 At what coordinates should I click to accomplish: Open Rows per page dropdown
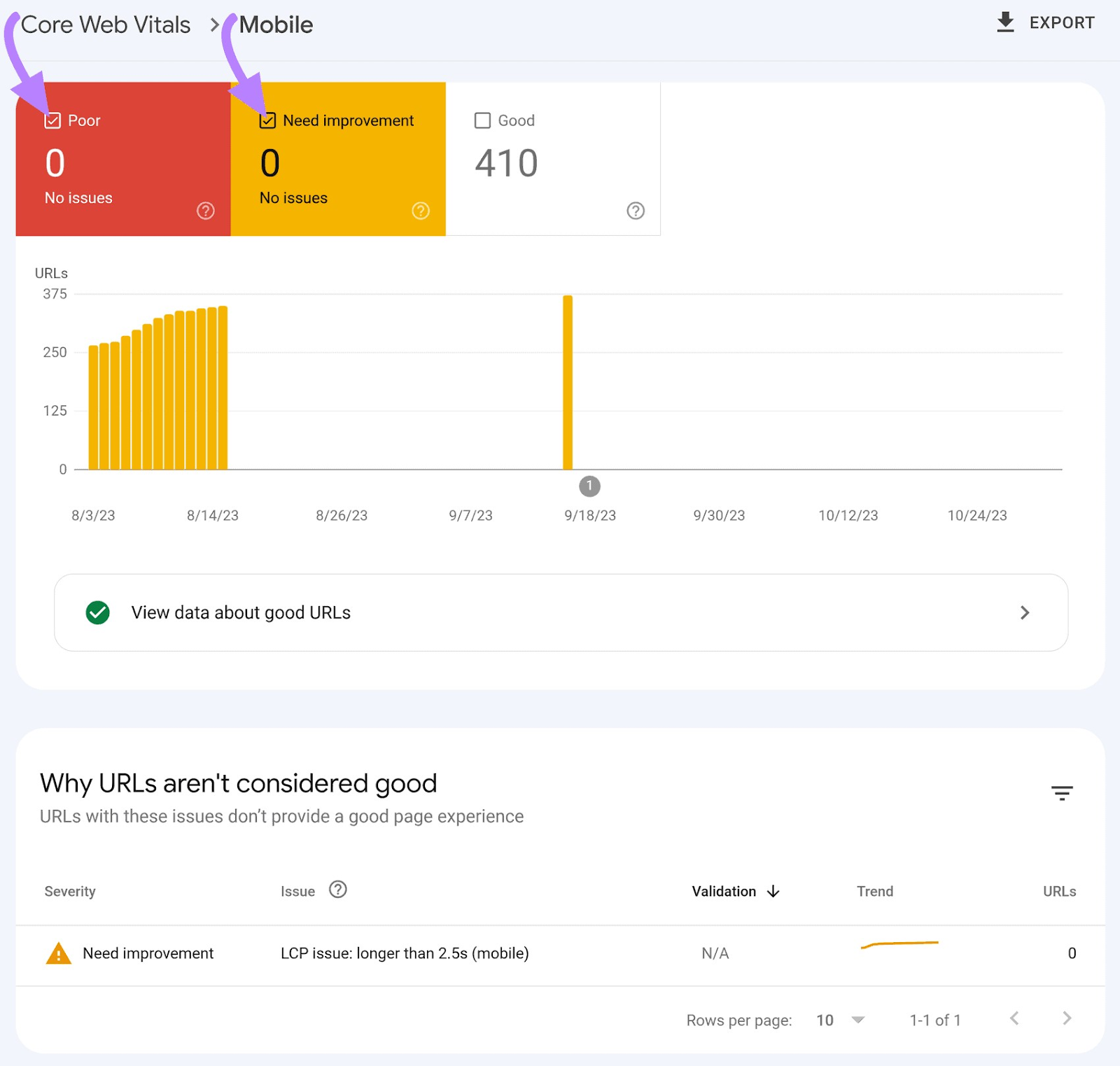pos(857,1020)
